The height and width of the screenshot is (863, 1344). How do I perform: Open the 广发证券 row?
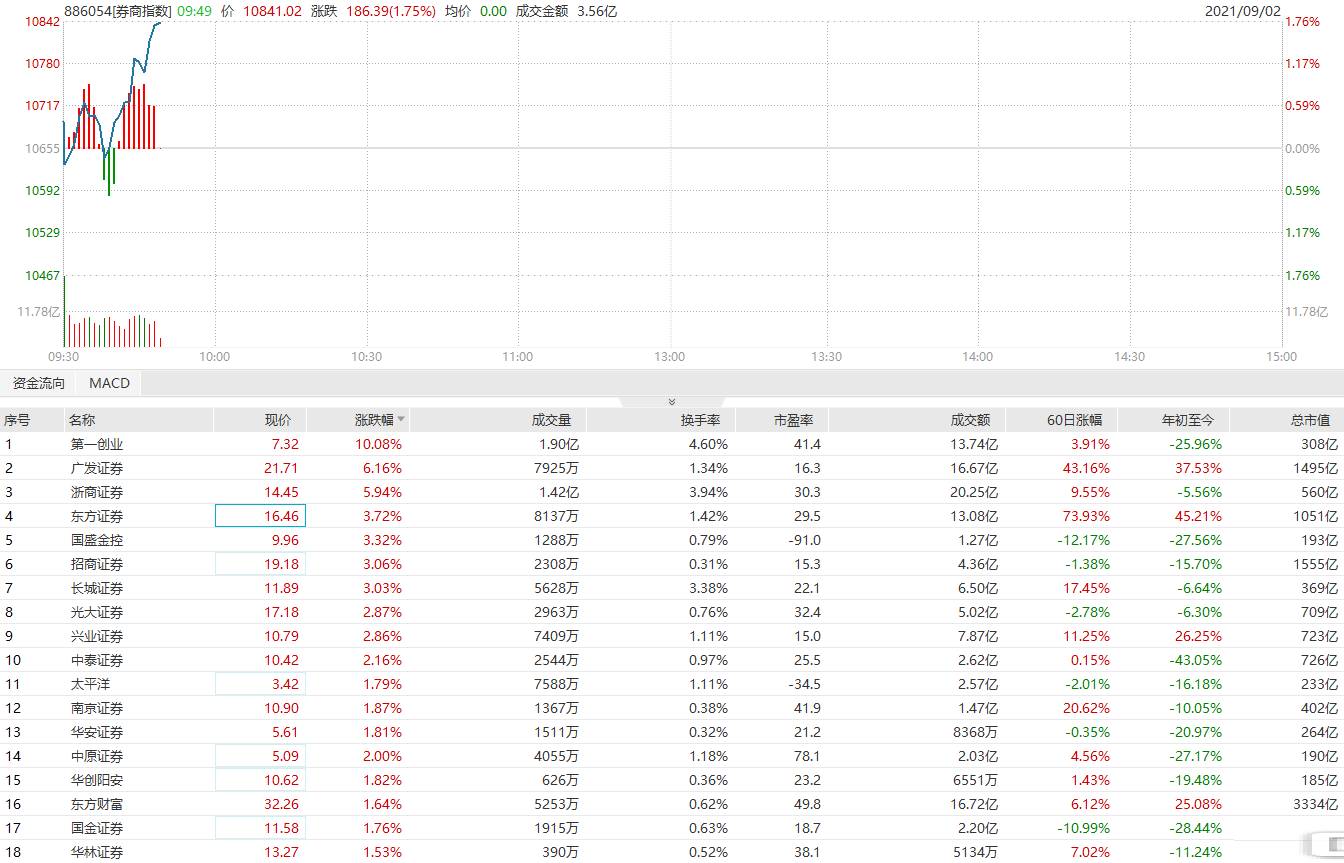tap(672, 468)
